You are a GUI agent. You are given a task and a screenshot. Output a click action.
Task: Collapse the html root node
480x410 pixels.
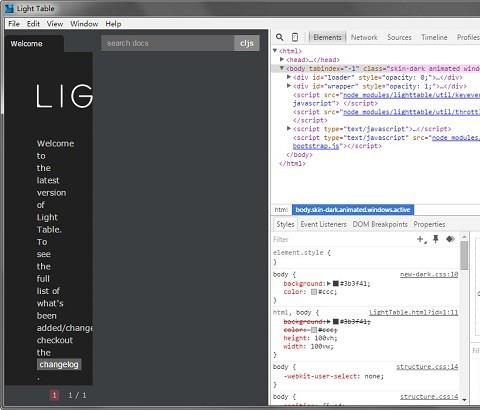click(x=275, y=50)
